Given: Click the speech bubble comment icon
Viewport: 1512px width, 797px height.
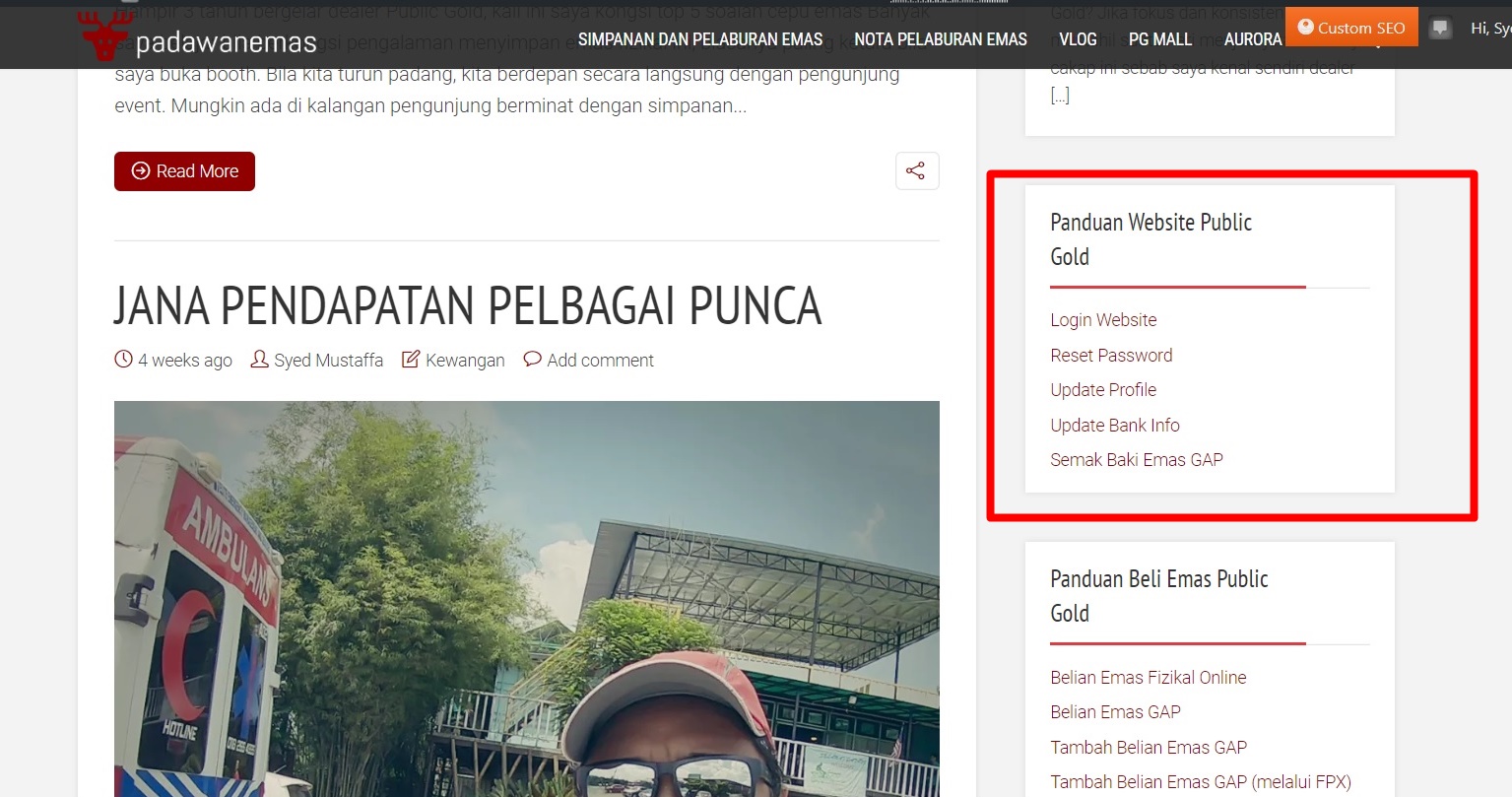Looking at the screenshot, I should click(532, 360).
